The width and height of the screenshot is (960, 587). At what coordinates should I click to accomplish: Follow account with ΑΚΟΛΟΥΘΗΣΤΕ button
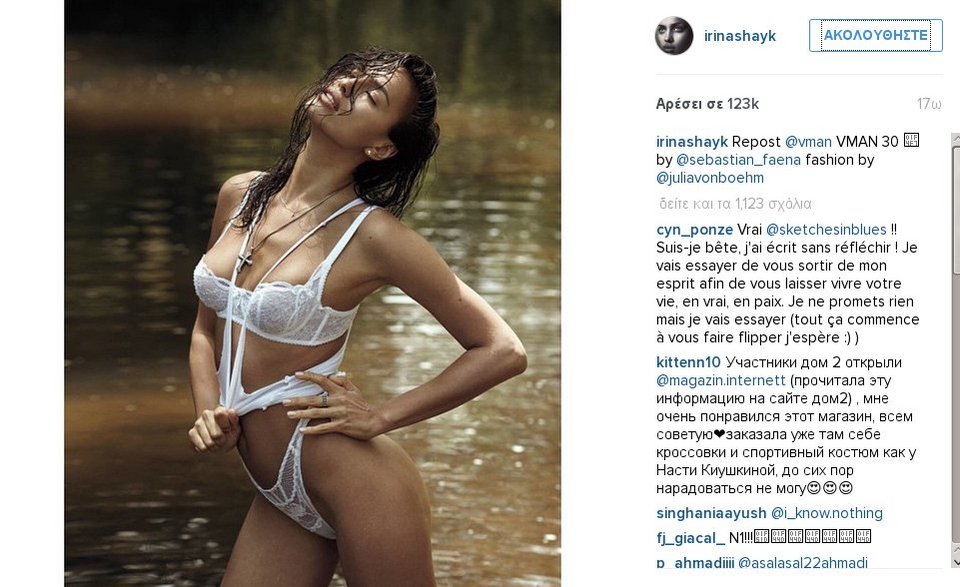click(876, 36)
